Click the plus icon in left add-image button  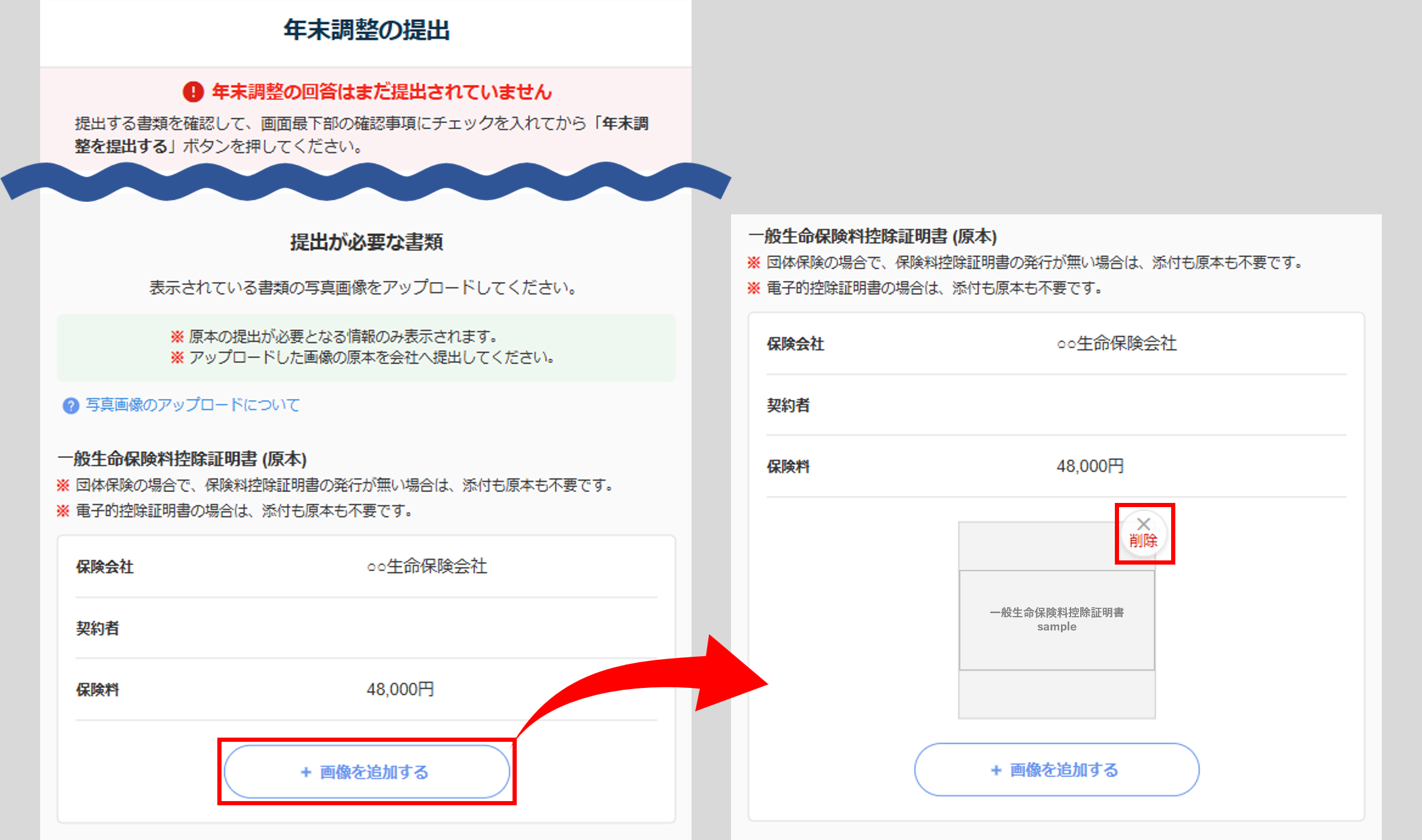coord(306,772)
